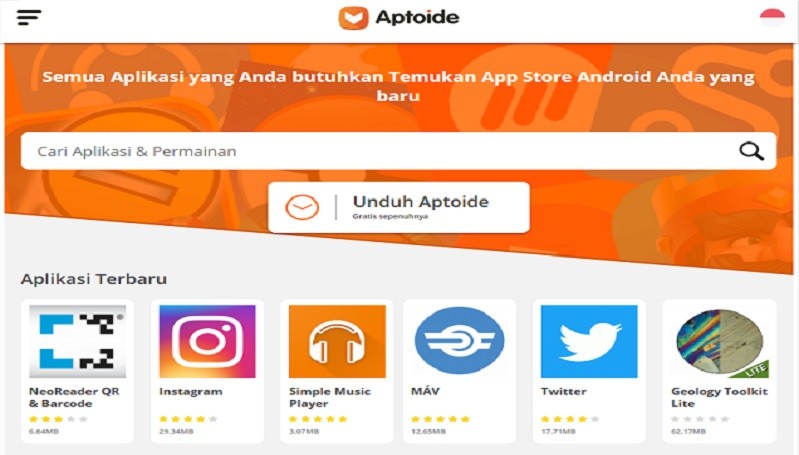Open the hamburger menu icon
The height and width of the screenshot is (455, 799).
(x=29, y=17)
